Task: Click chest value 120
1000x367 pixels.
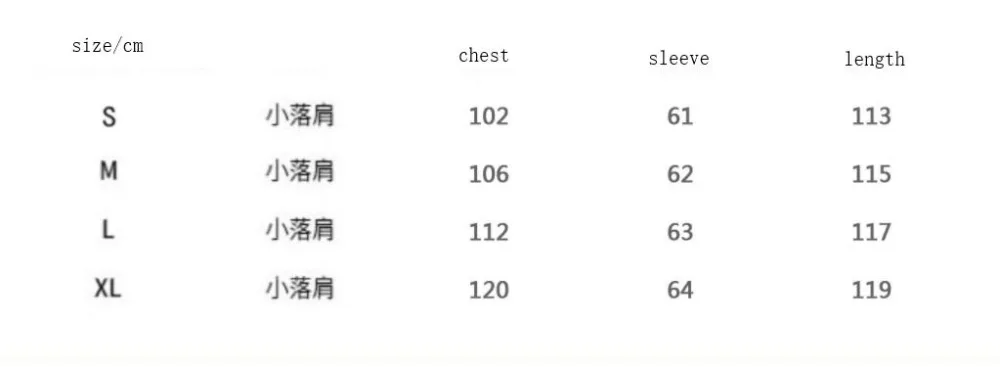Action: click(489, 290)
